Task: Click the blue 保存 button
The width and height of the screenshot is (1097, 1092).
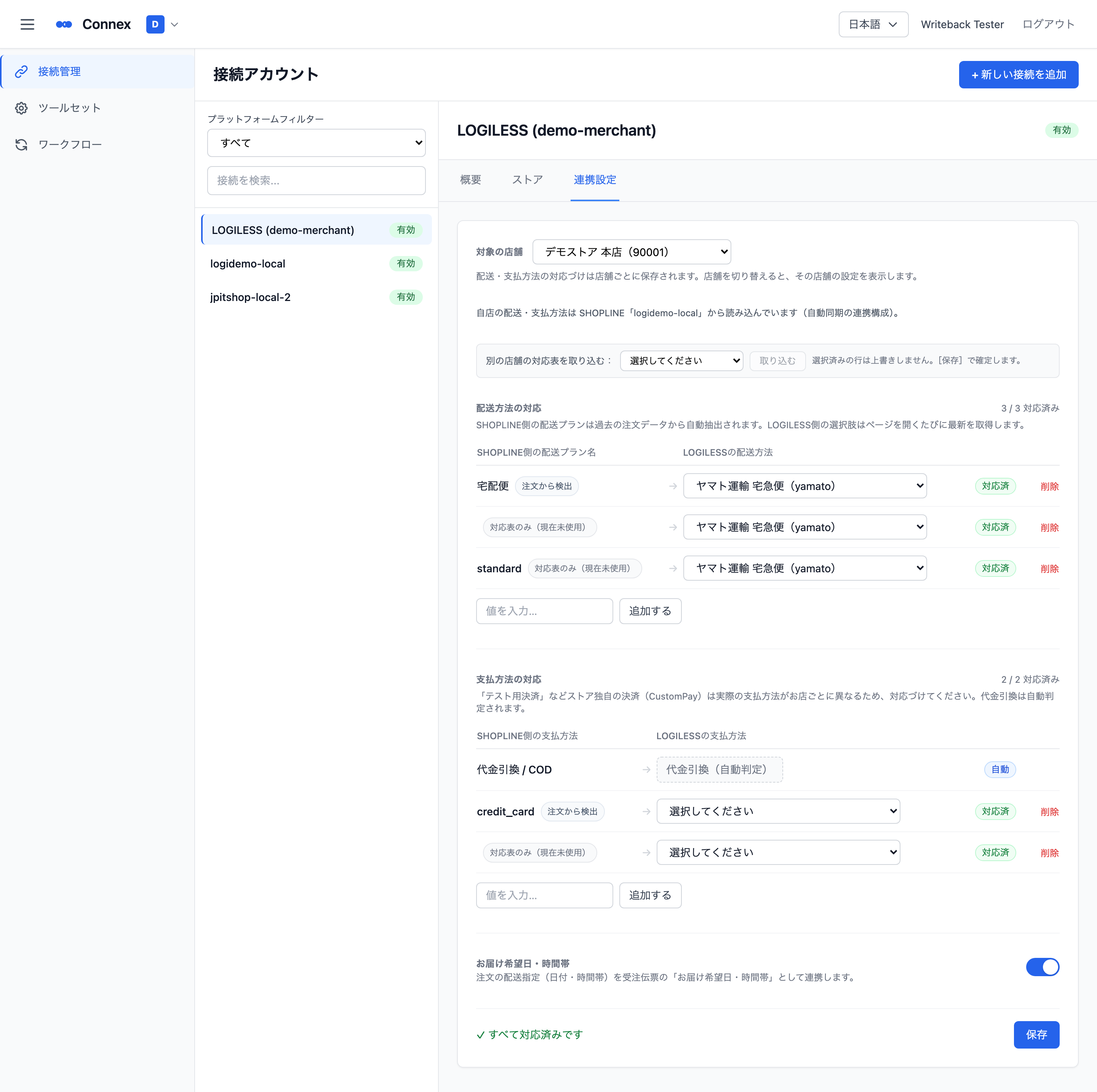Action: pyautogui.click(x=1036, y=1034)
